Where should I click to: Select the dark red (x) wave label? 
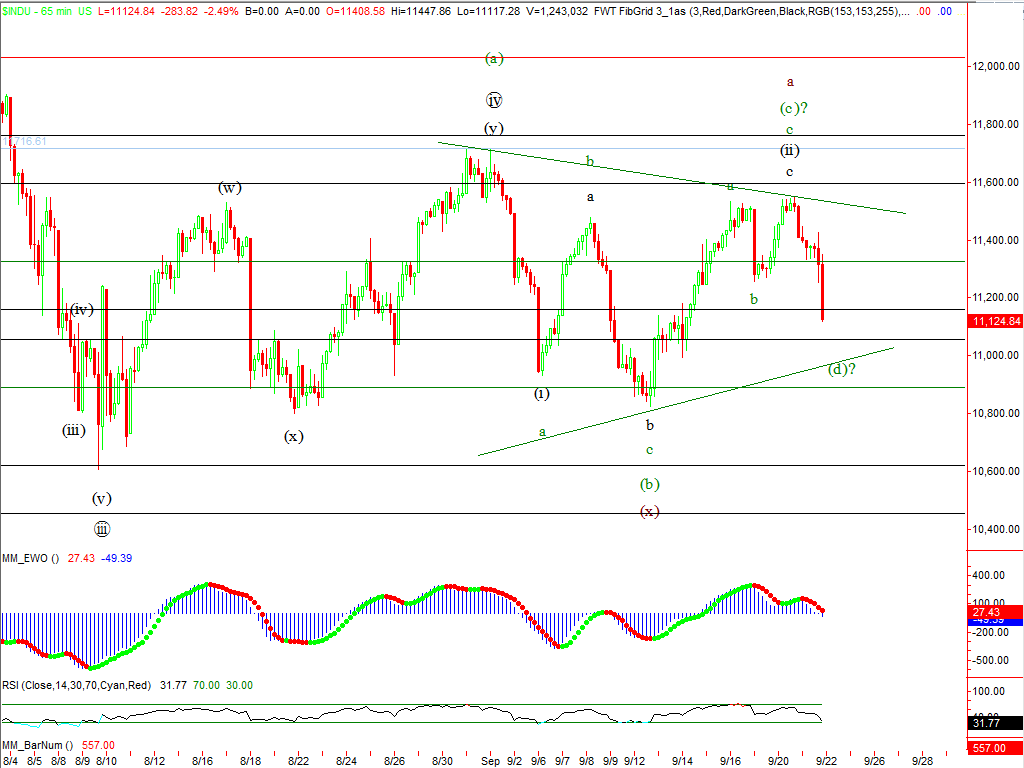tap(649, 511)
